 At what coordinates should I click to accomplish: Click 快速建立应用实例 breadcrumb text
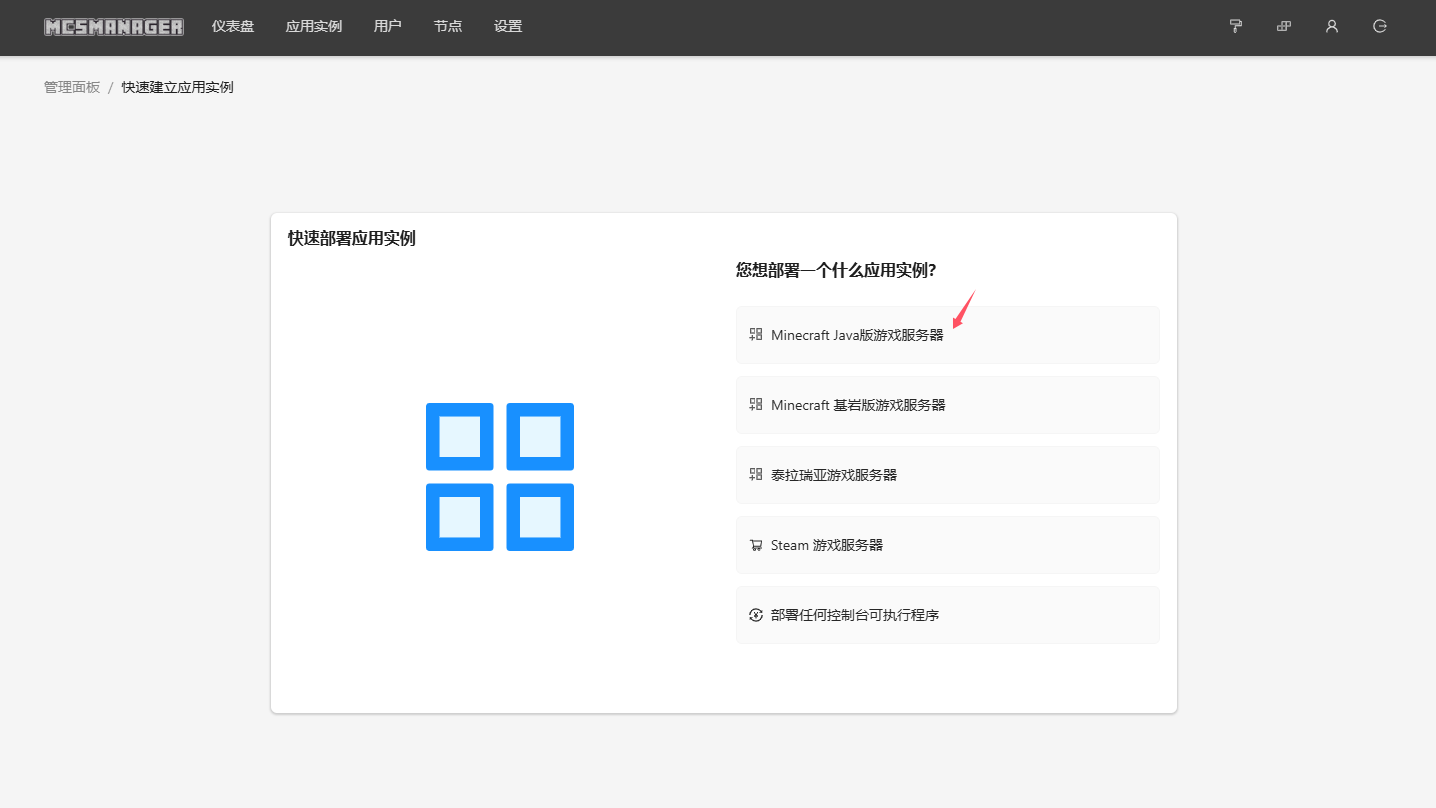178,87
